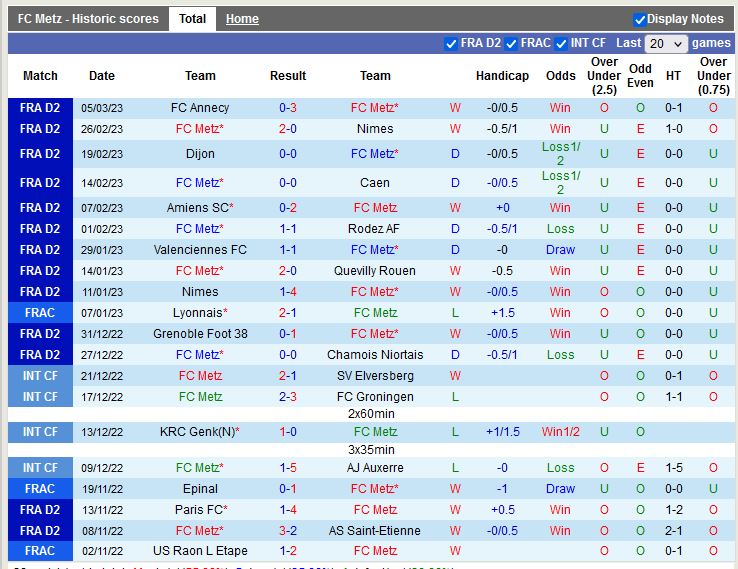738x569 pixels.
Task: Select the Total tab
Action: (192, 19)
